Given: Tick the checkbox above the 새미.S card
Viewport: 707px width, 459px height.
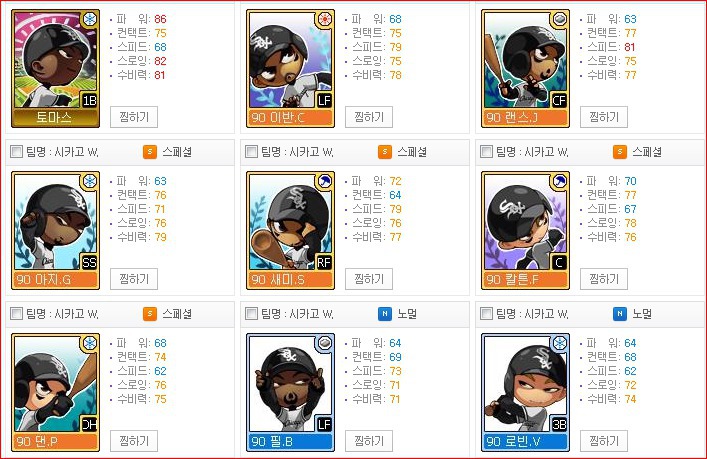Looking at the screenshot, I should [251, 151].
